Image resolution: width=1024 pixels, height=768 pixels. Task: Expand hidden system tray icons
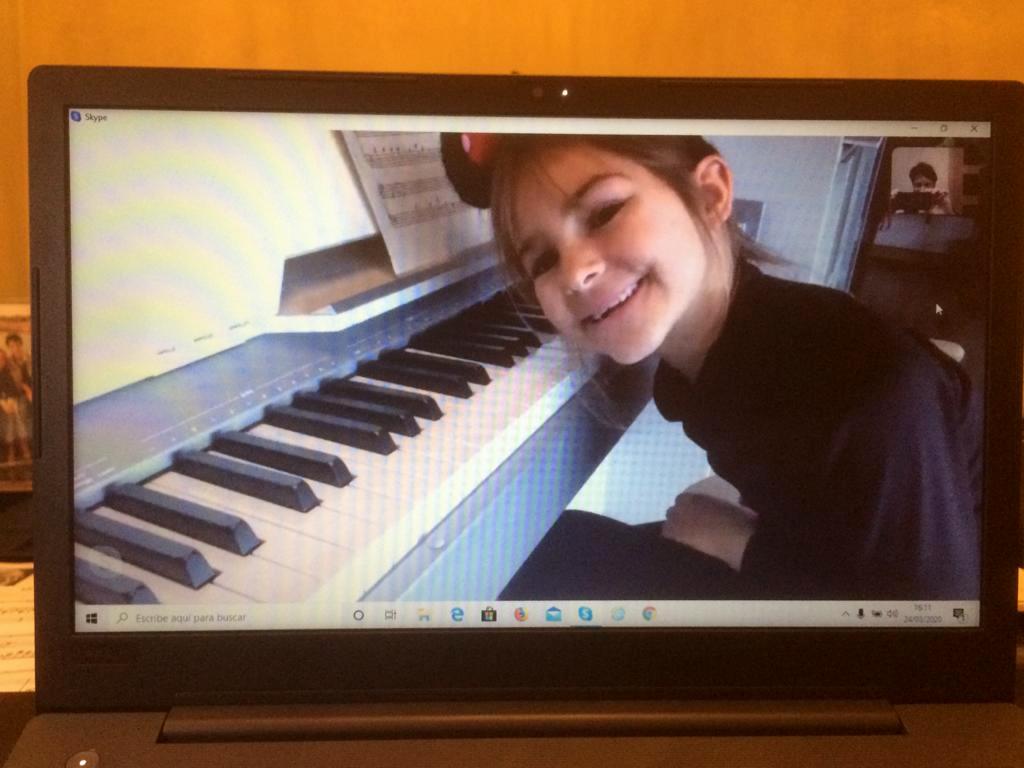coord(845,614)
